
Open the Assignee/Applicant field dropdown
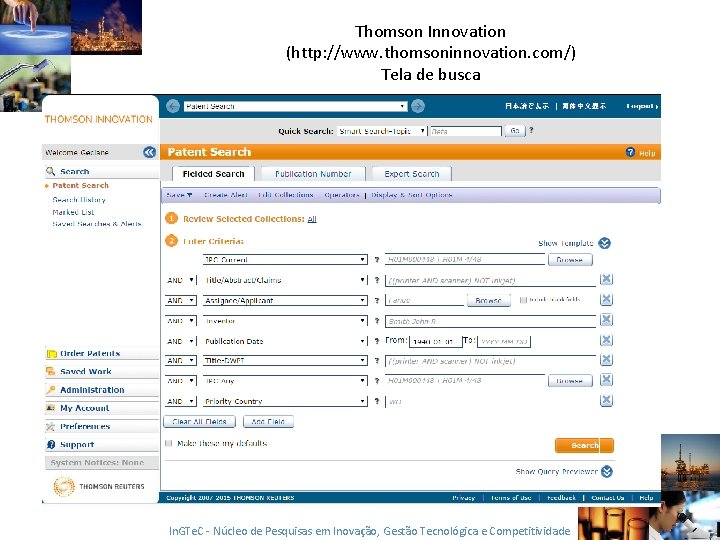coord(285,300)
